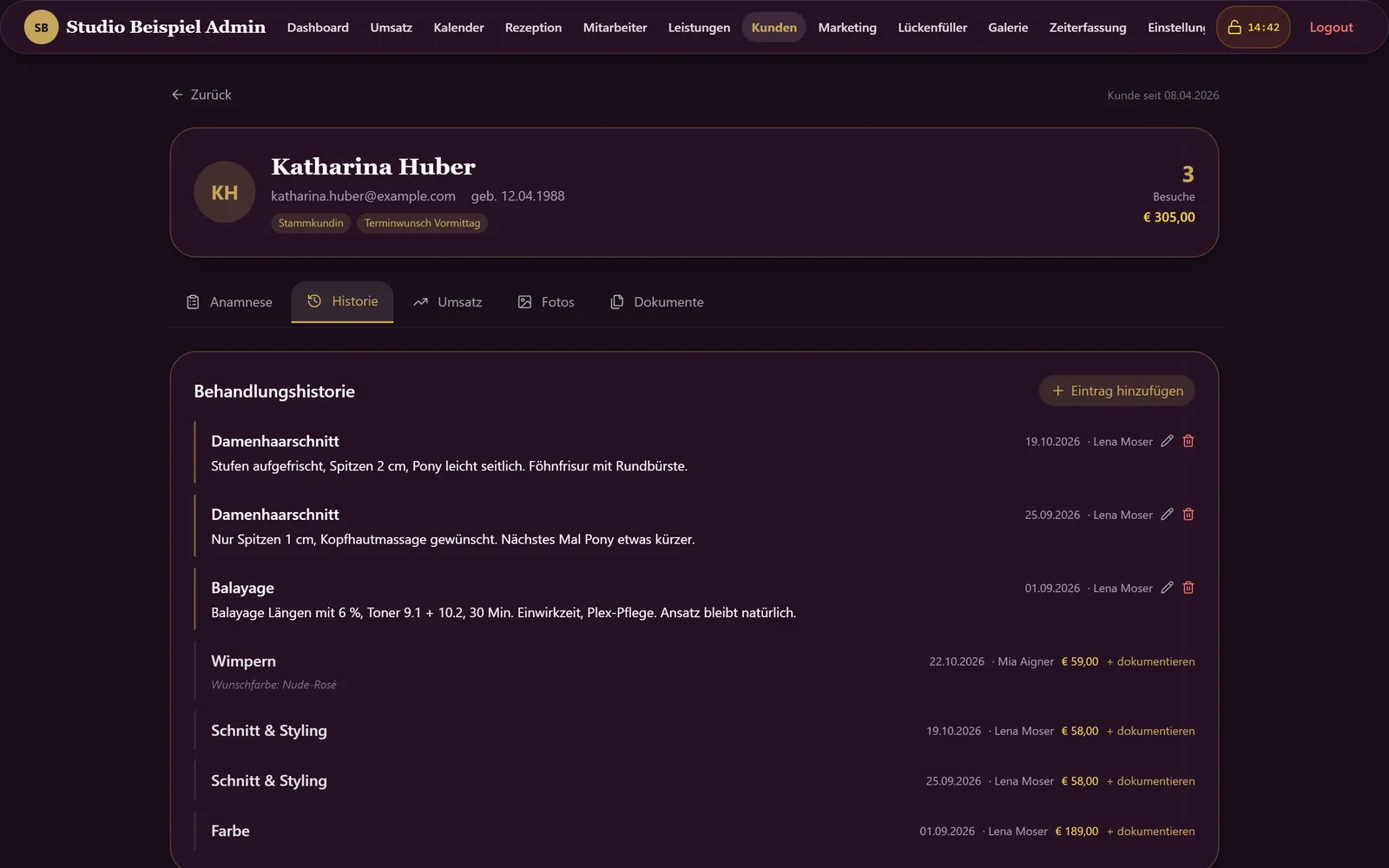Screen dimensions: 1389x868
Task: Open the Fotos tab
Action: 546,302
